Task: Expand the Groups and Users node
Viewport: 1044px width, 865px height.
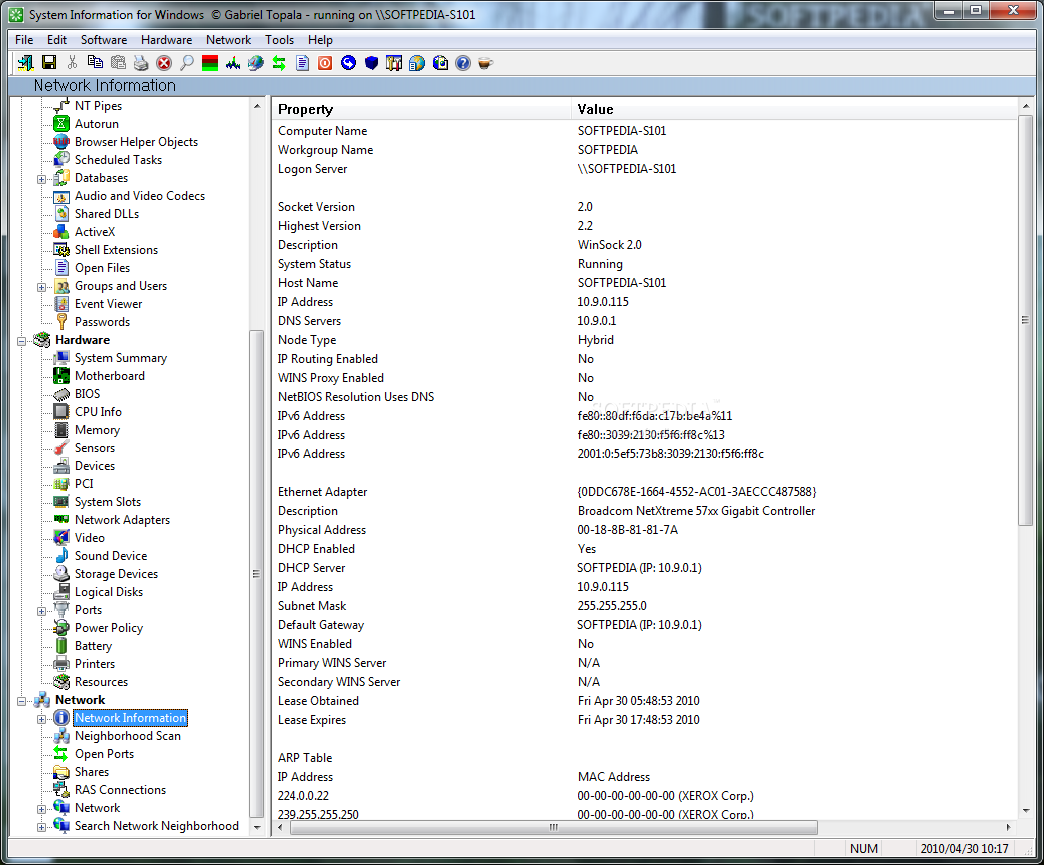Action: [41, 286]
